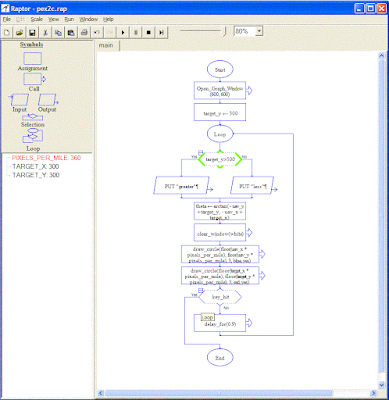Maximize the Raptor window
389x400 pixels.
(370, 9)
